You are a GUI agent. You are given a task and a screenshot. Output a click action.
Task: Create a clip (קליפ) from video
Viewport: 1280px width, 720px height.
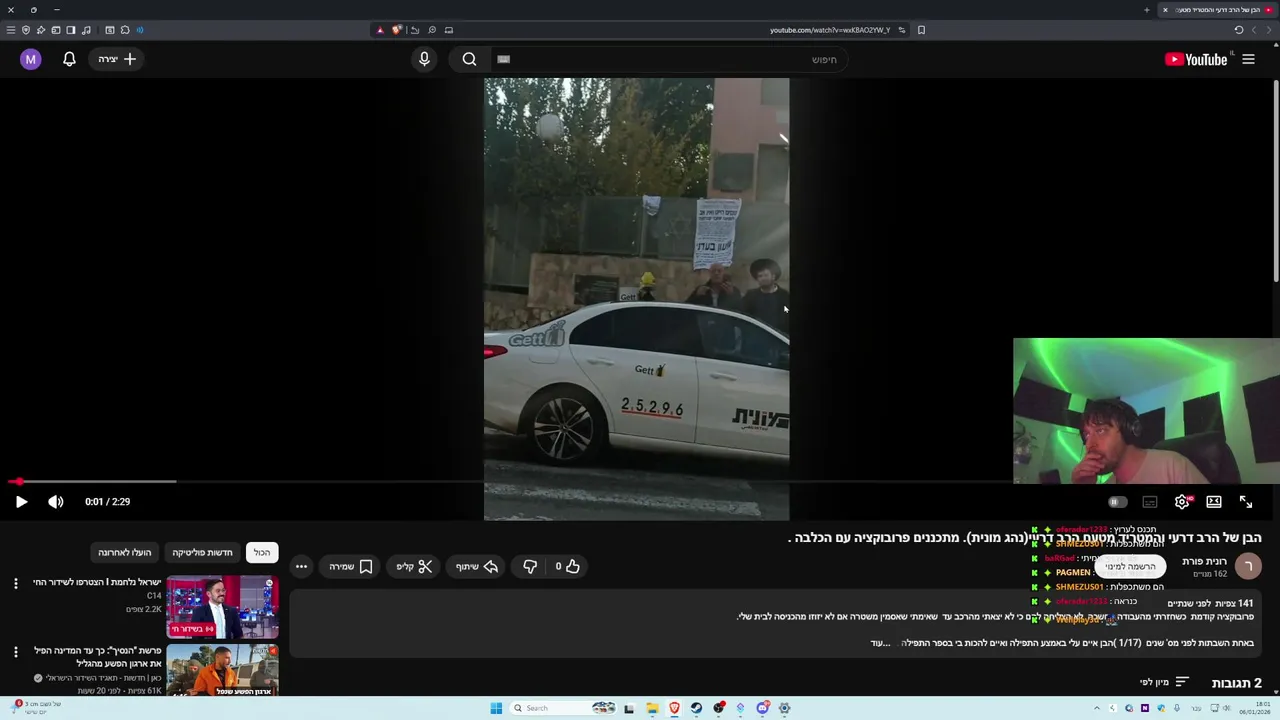(414, 566)
